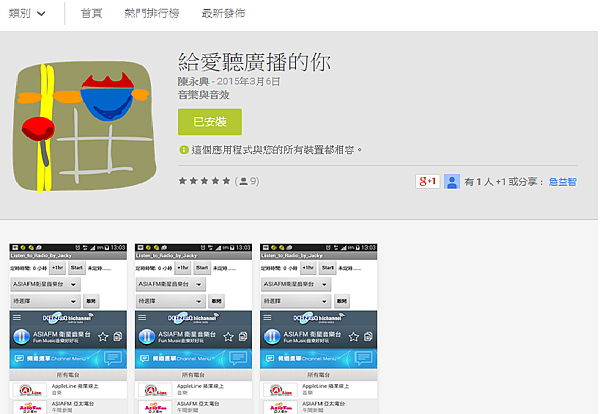
Task: Open the first app screenshot thumbnail
Action: coord(68,329)
